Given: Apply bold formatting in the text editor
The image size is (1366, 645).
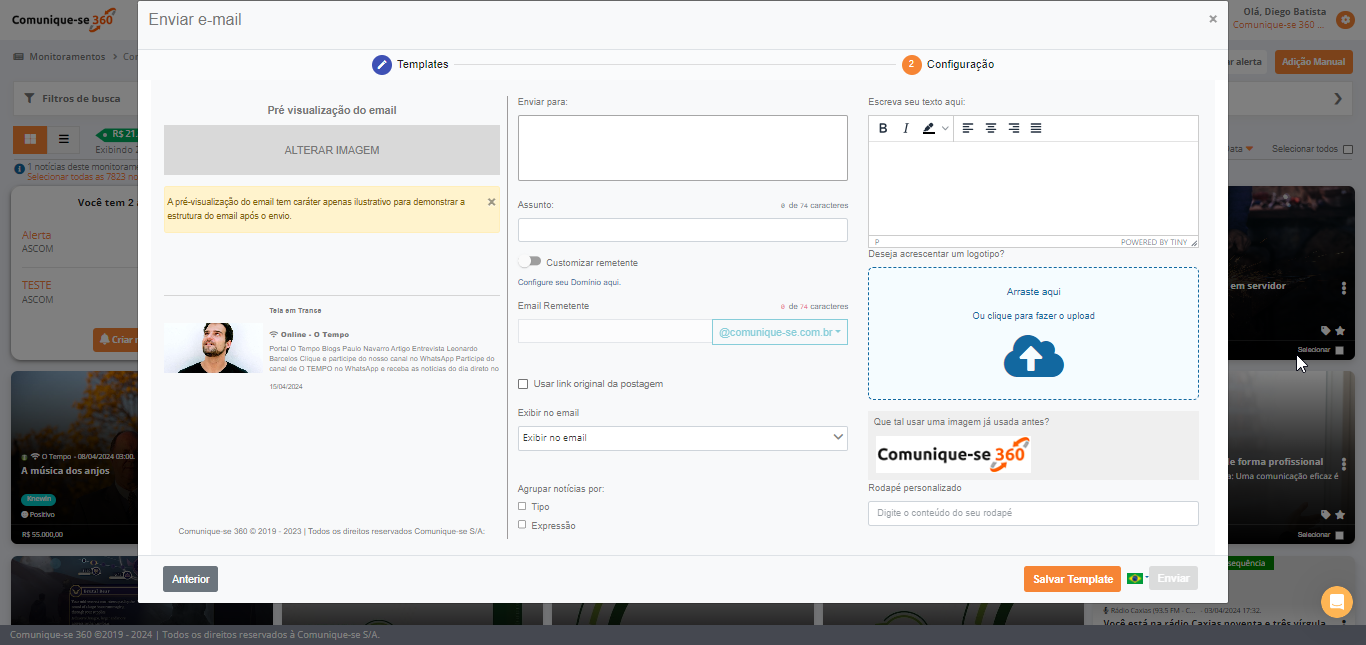Looking at the screenshot, I should (x=883, y=128).
